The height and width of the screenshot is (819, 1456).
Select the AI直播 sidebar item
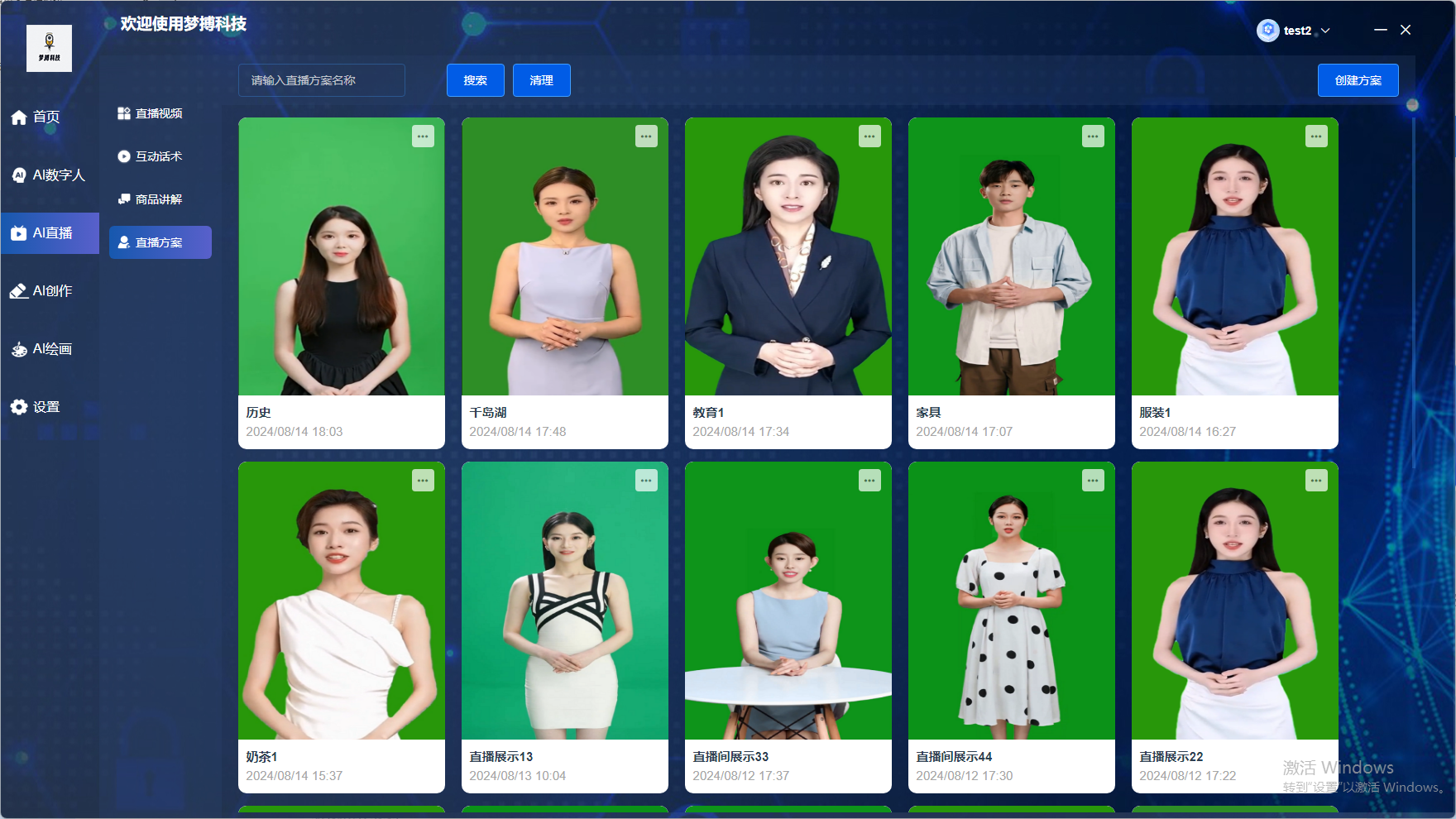point(50,233)
